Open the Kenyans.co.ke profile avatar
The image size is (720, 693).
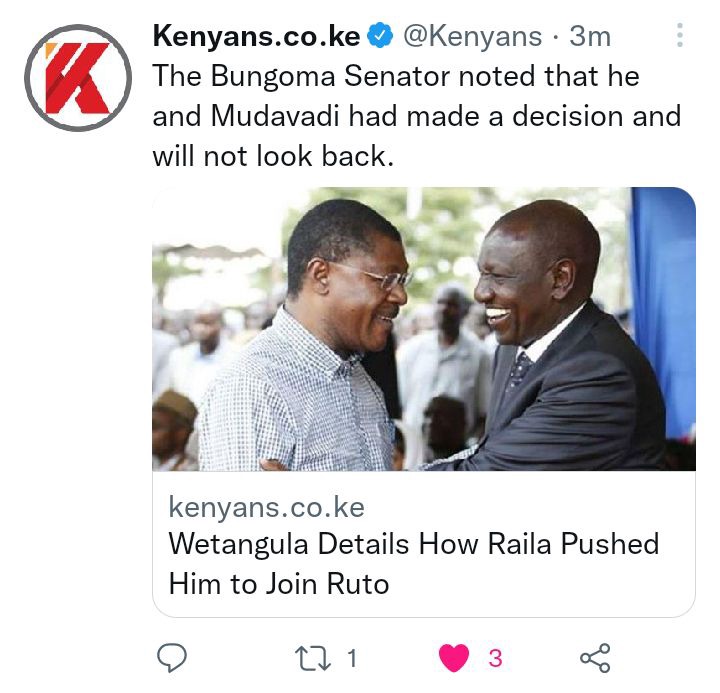[x=78, y=78]
